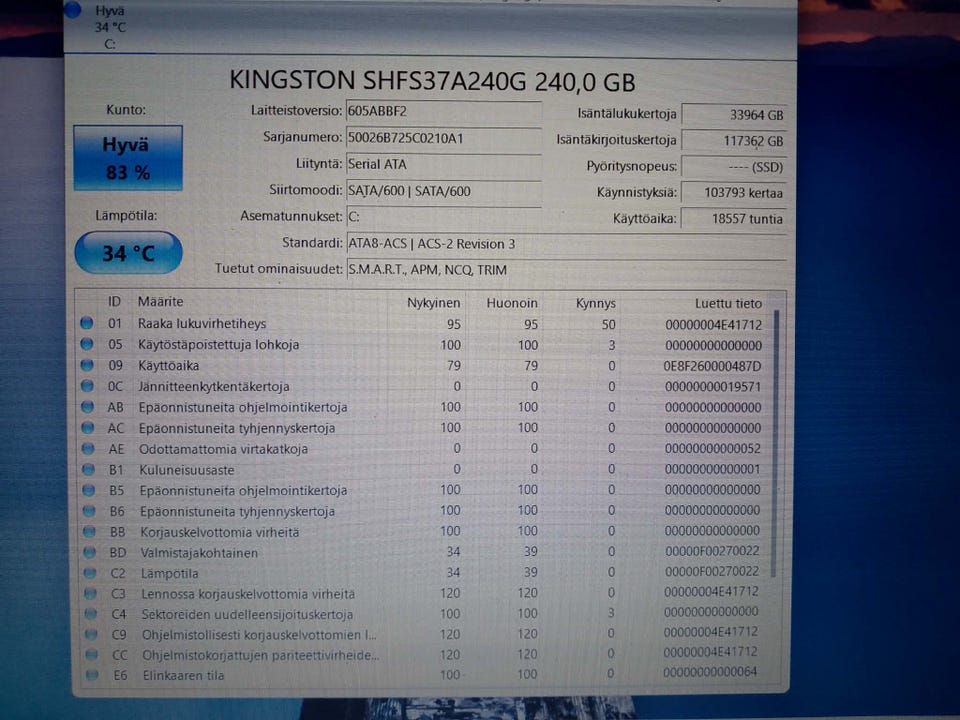Click the Nykyinen column header
The height and width of the screenshot is (720, 960).
433,303
